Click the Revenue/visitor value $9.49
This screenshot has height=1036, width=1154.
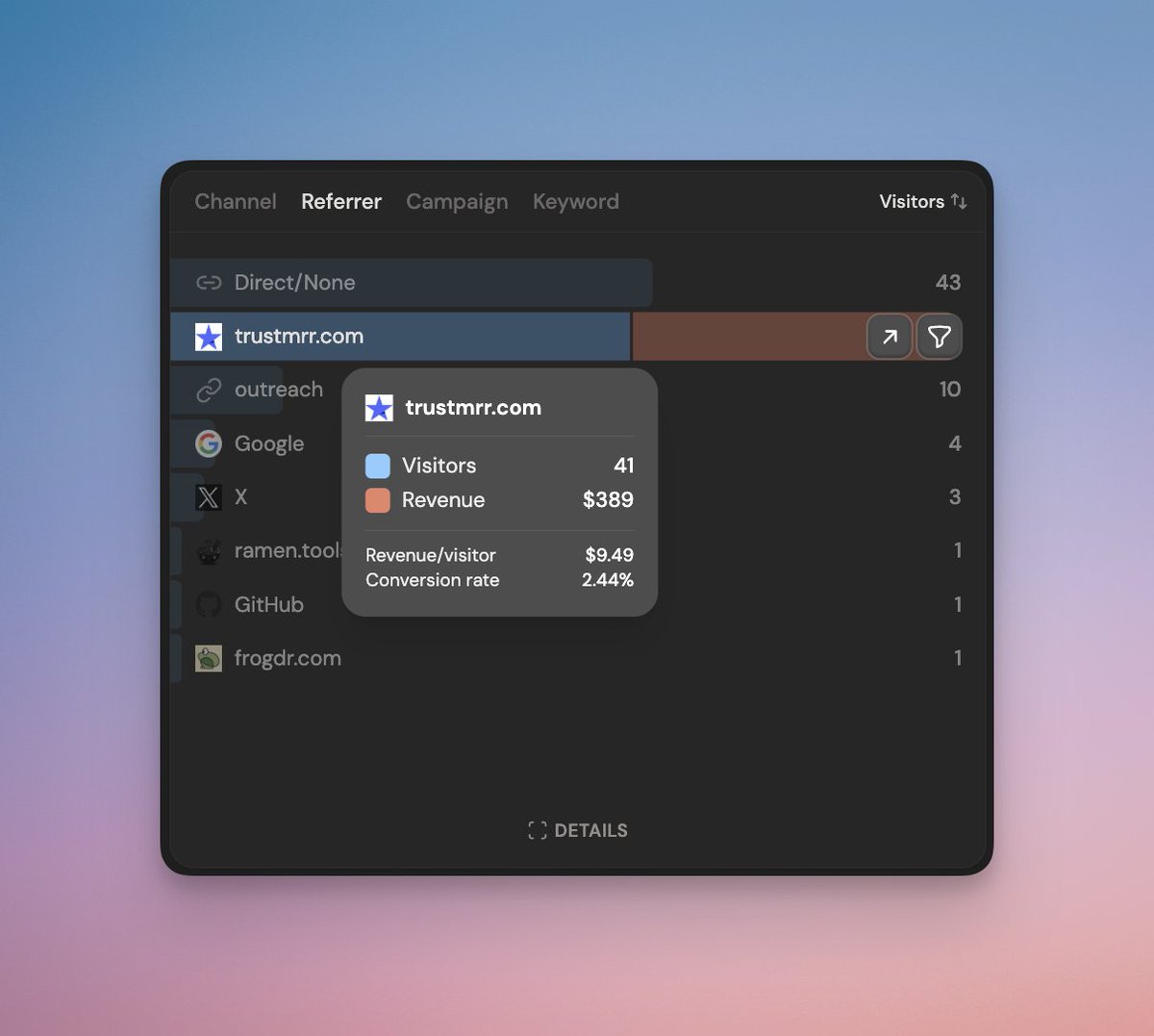pyautogui.click(x=610, y=555)
